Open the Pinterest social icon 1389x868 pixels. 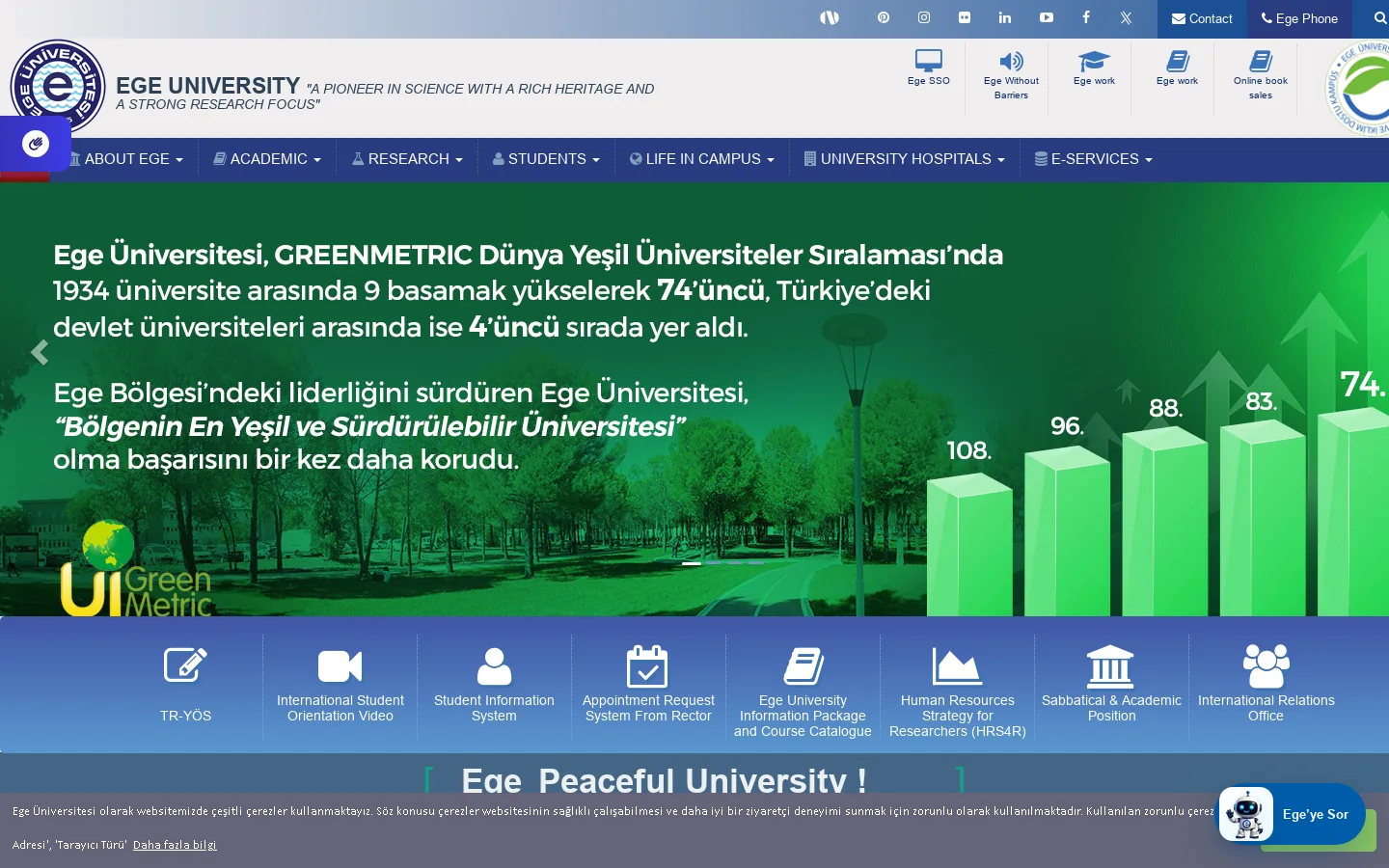(883, 17)
